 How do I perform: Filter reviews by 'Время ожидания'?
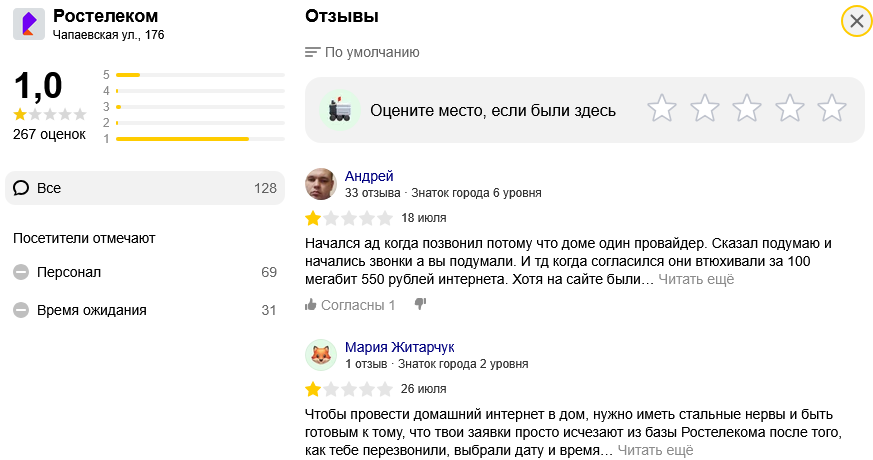point(145,310)
